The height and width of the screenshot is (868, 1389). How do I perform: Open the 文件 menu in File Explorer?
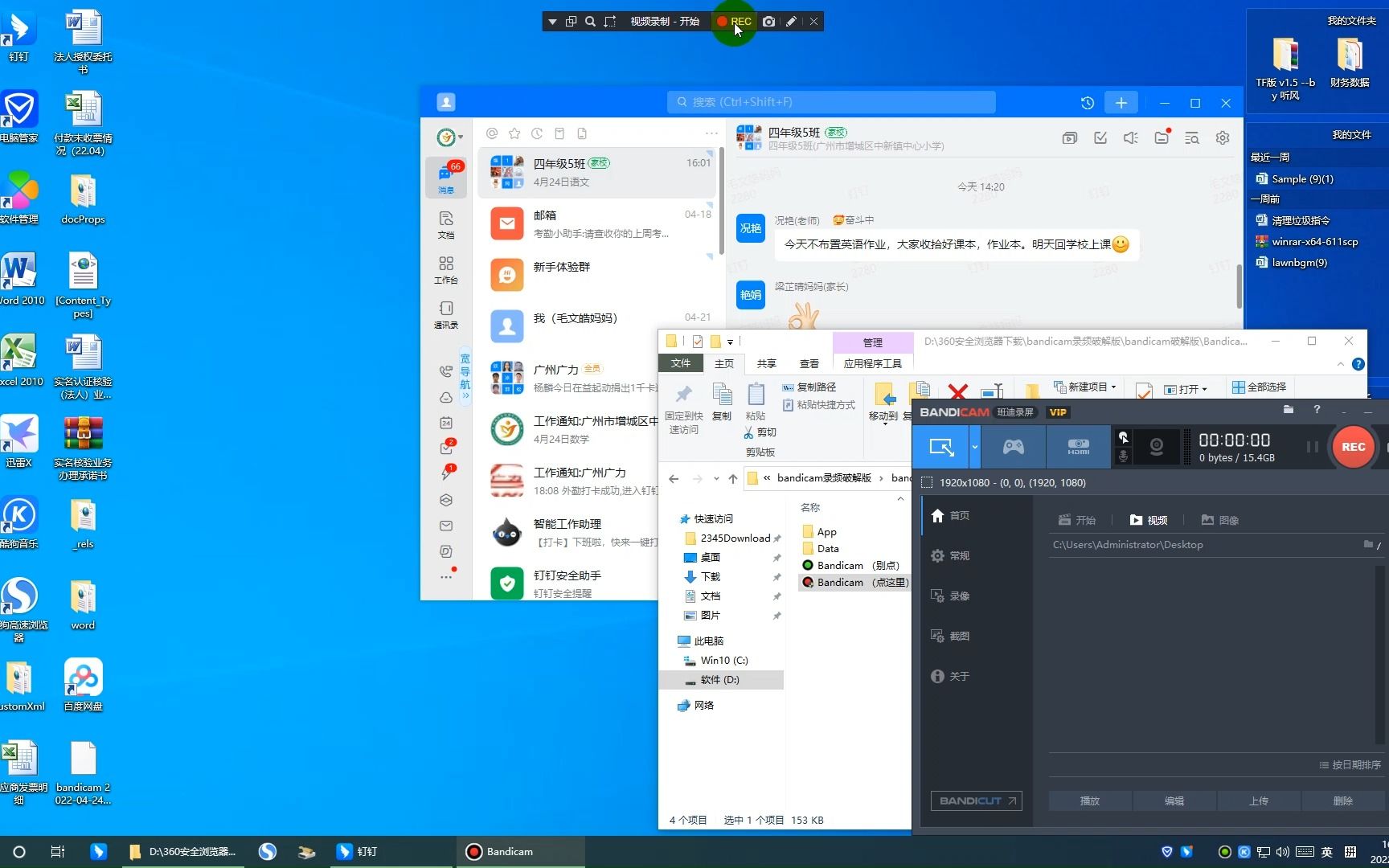(x=681, y=363)
